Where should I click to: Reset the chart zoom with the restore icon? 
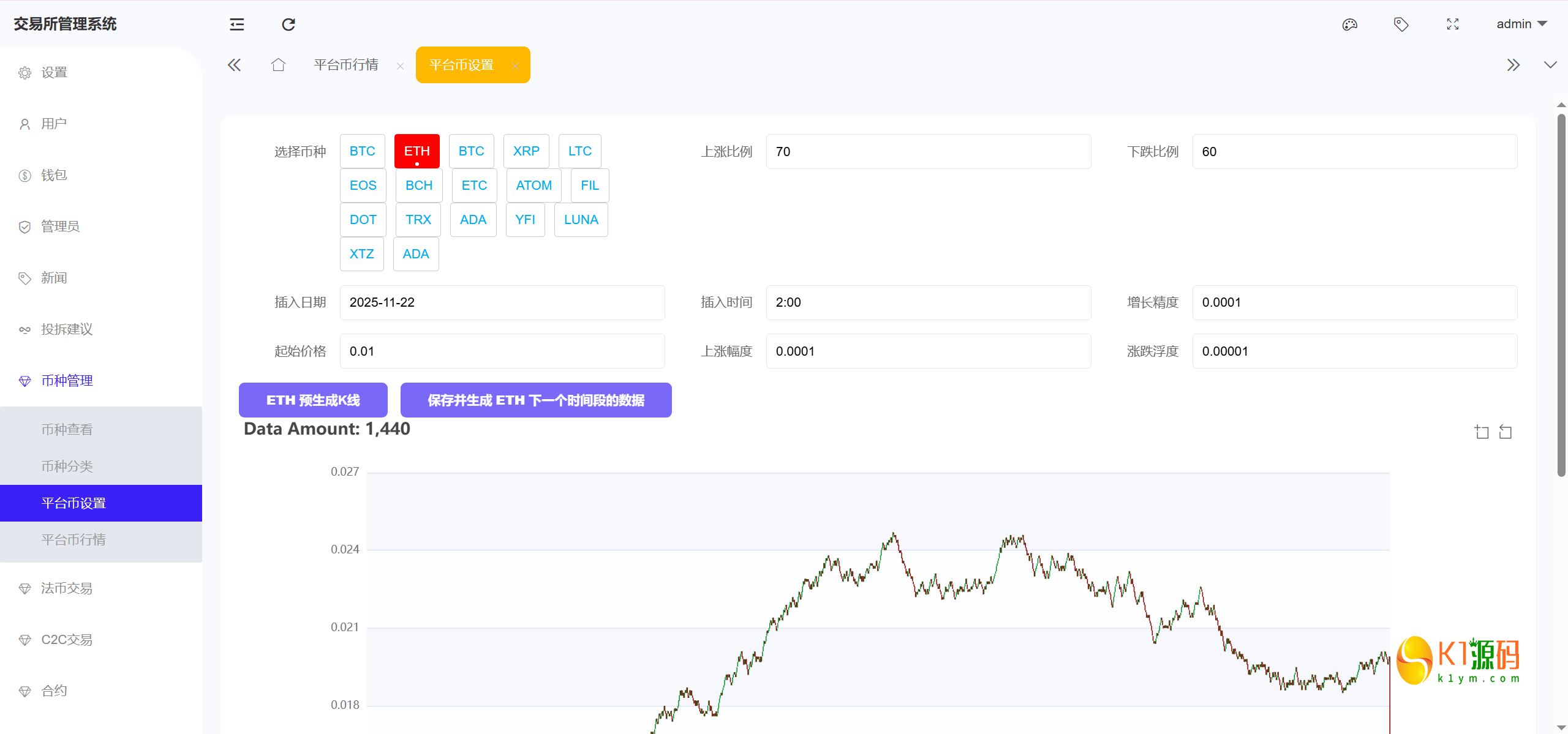click(1506, 432)
